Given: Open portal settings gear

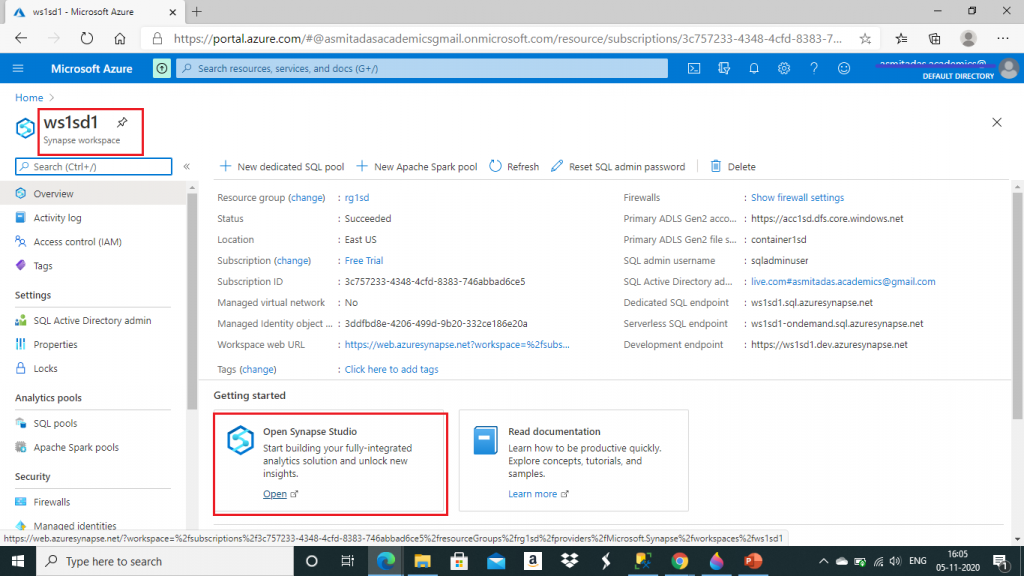Looking at the screenshot, I should coord(784,69).
